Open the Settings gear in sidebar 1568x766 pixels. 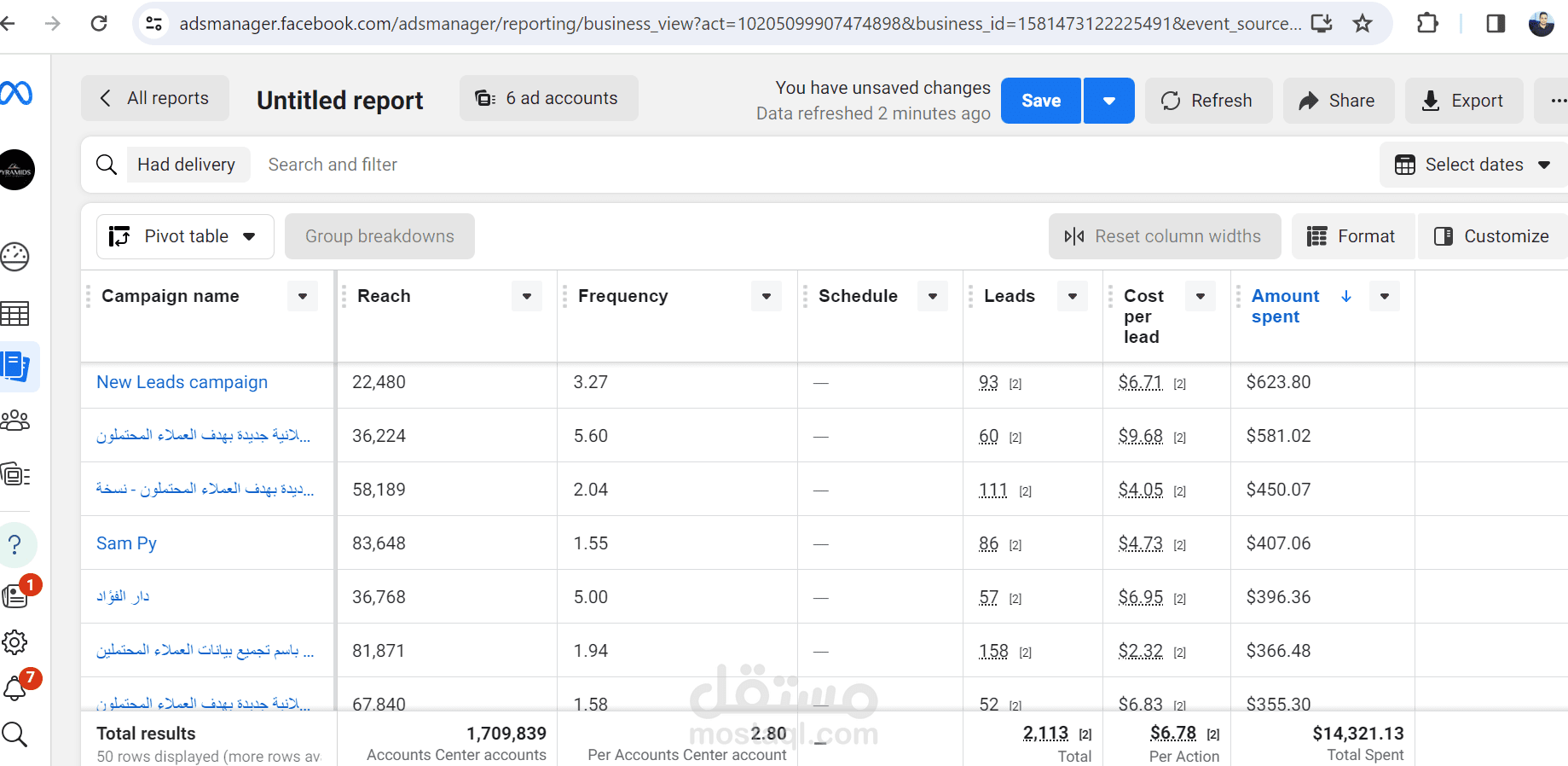tap(15, 642)
